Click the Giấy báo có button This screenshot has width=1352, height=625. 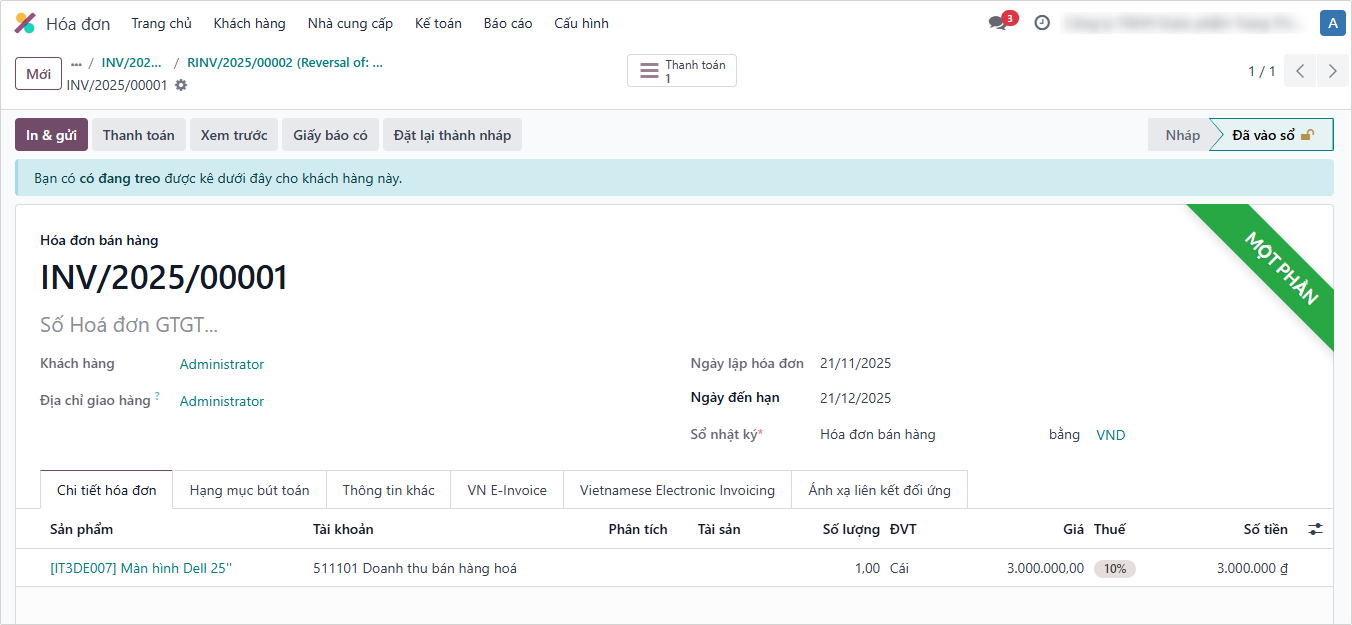pyautogui.click(x=330, y=135)
